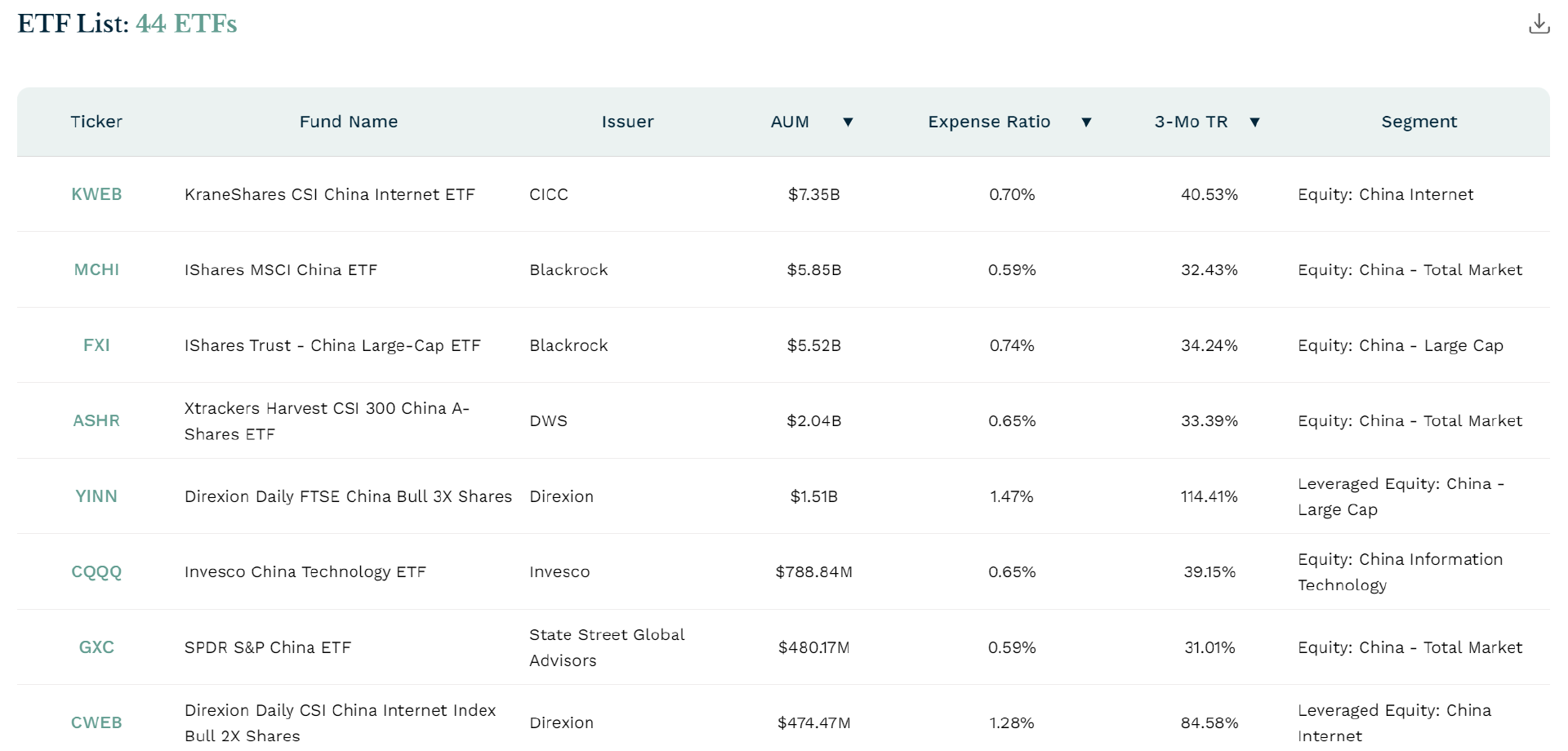Click Blackrock issuer in MCHI row
The height and width of the screenshot is (751, 1568).
[568, 269]
